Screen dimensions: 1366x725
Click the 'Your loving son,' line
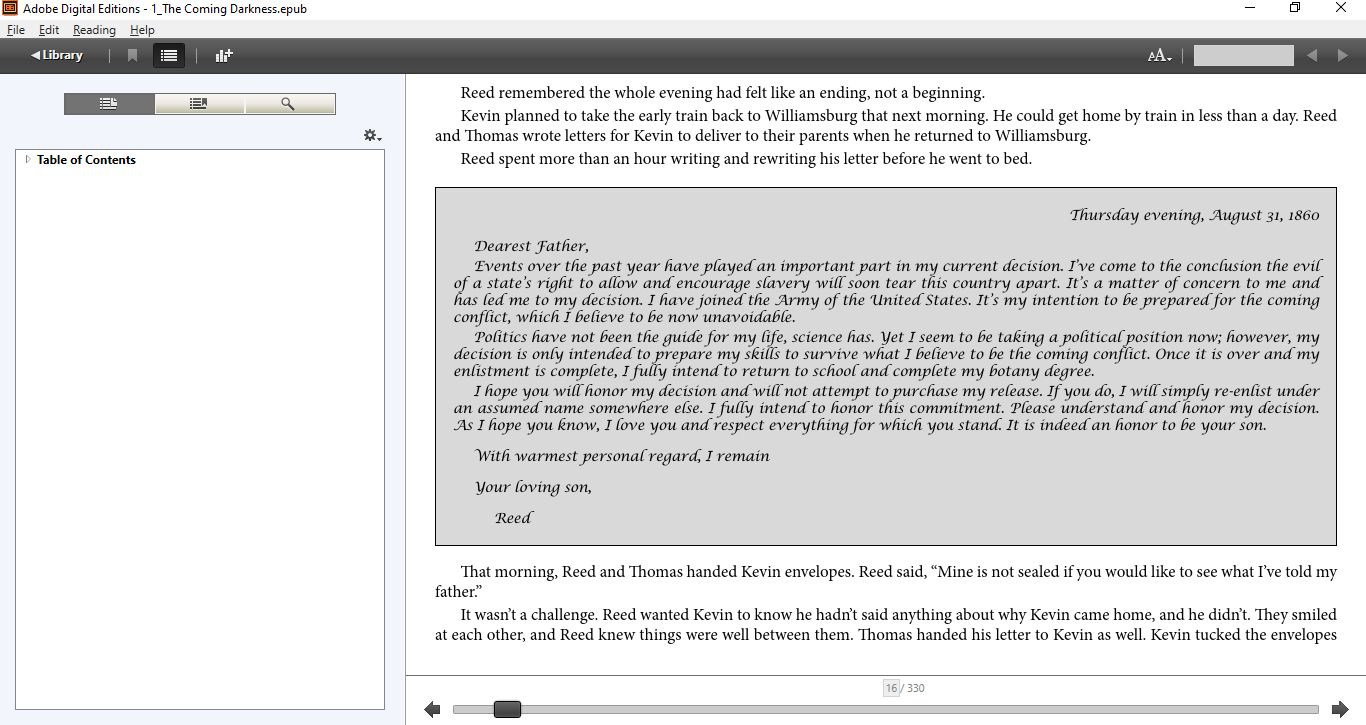[533, 488]
